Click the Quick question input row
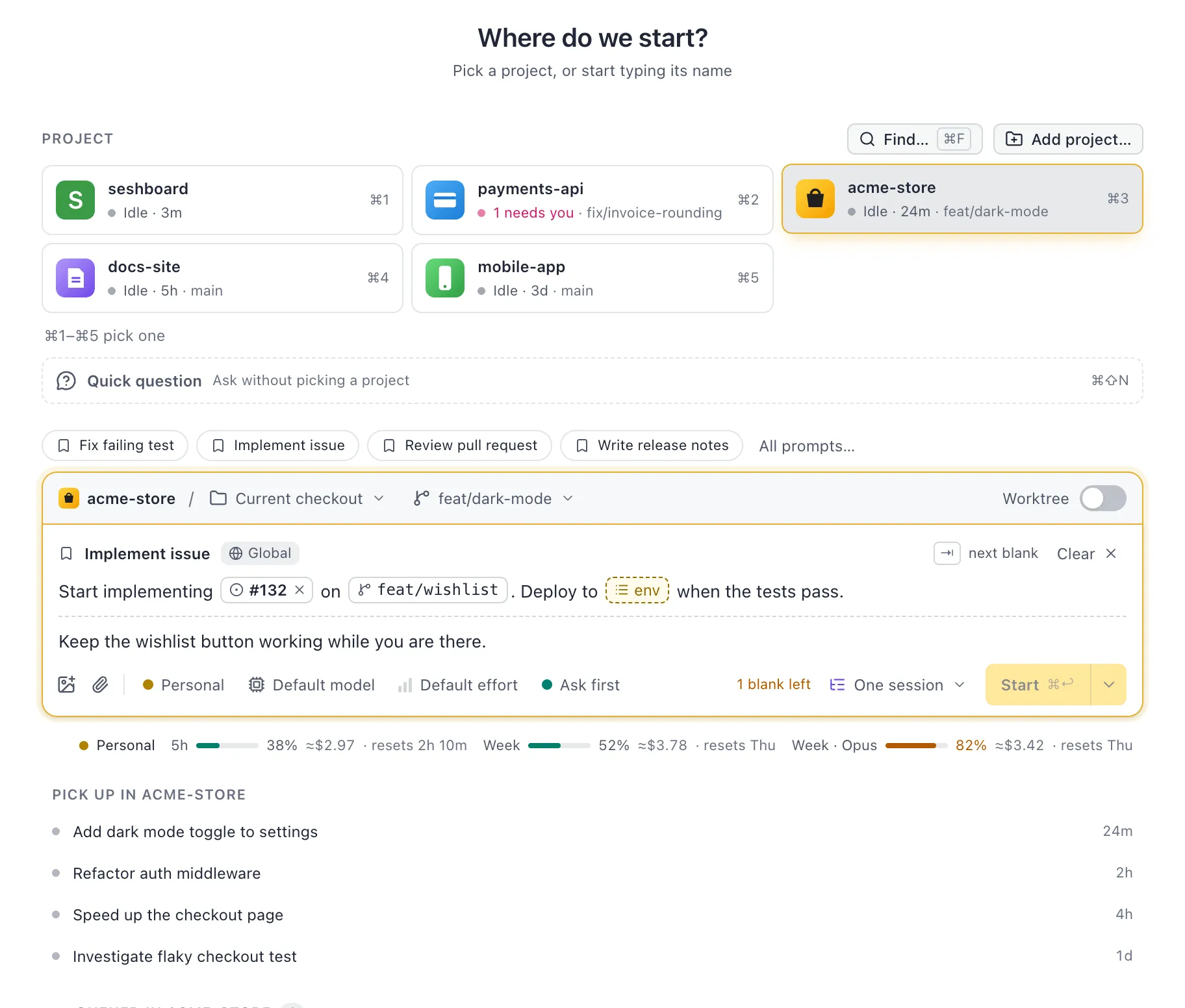 click(592, 381)
